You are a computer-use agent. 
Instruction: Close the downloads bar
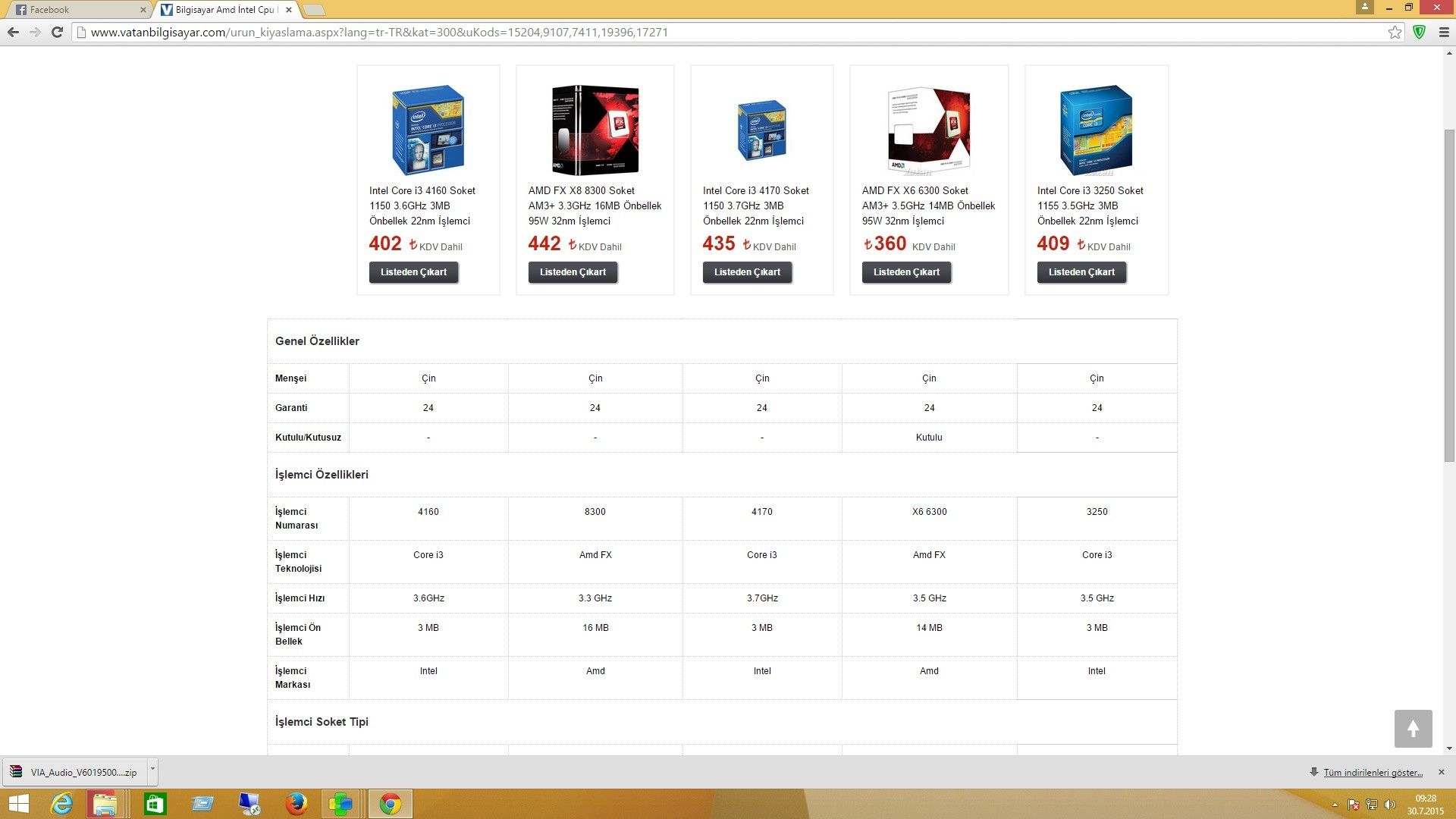click(x=1442, y=772)
